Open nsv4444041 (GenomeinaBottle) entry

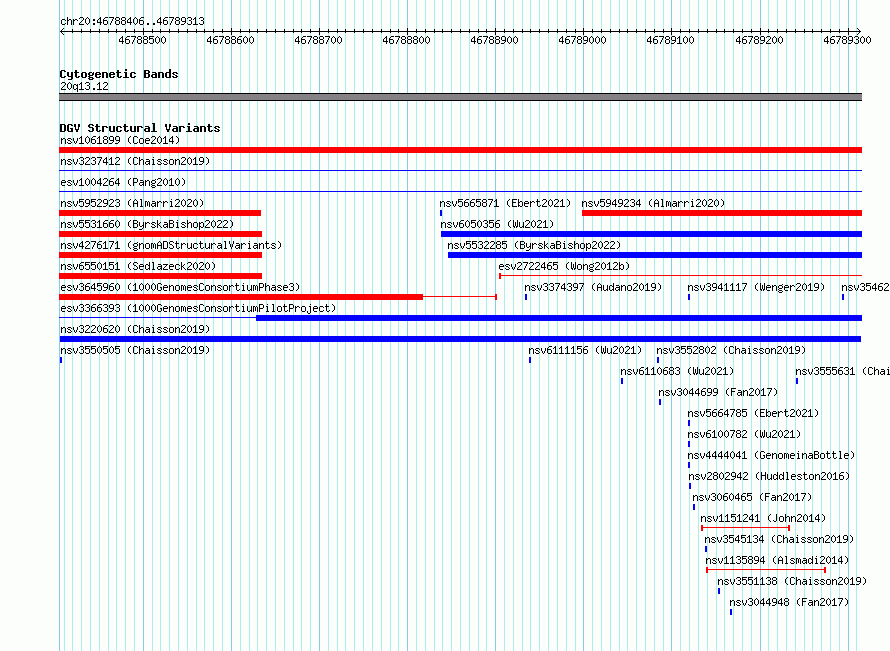[x=771, y=455]
